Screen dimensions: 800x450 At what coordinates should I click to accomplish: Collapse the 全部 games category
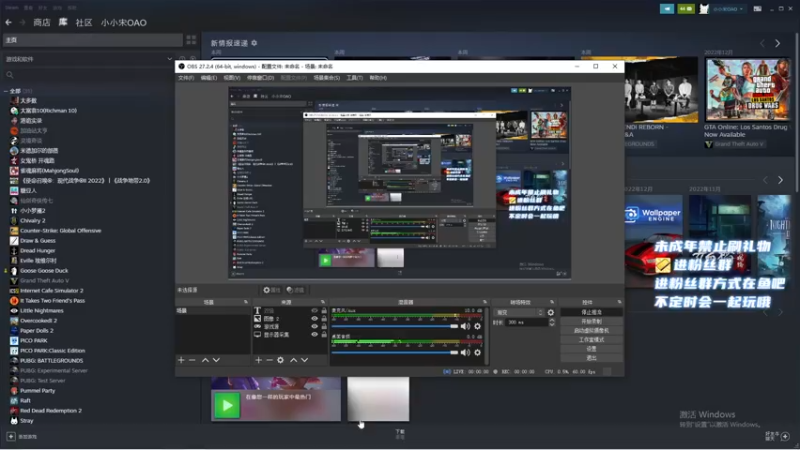[6, 91]
